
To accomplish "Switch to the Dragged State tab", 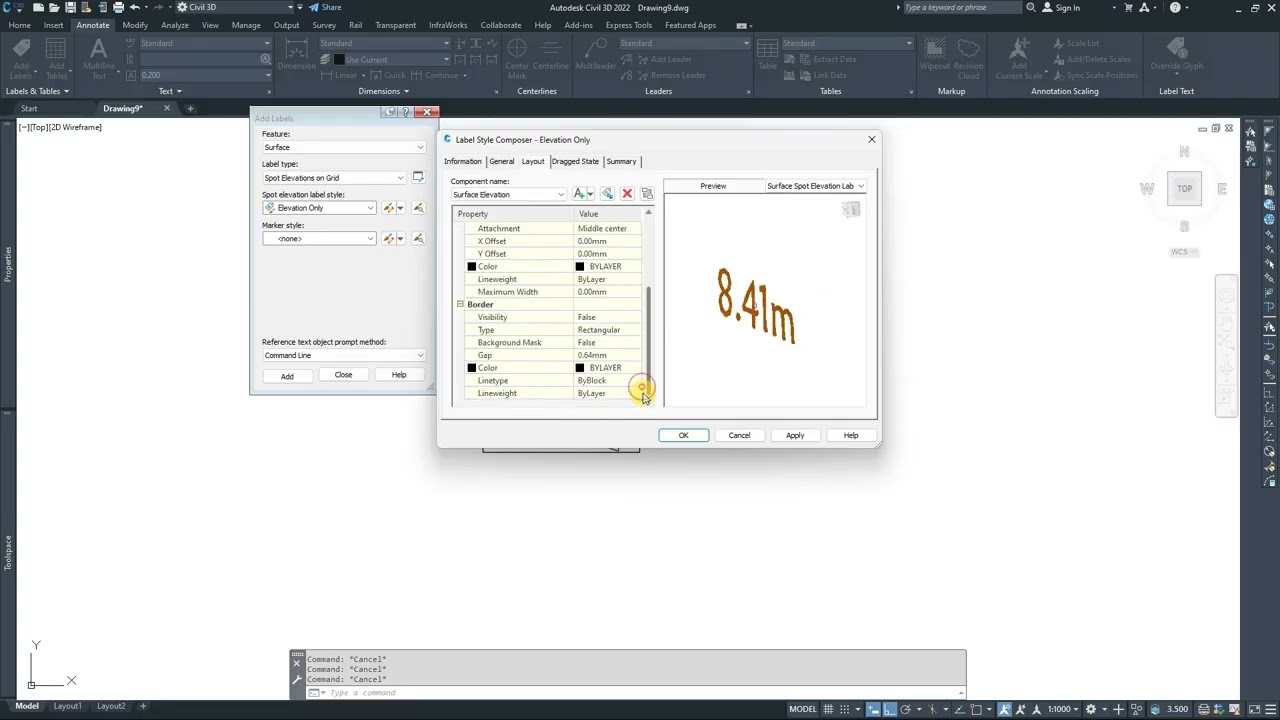I will [575, 161].
